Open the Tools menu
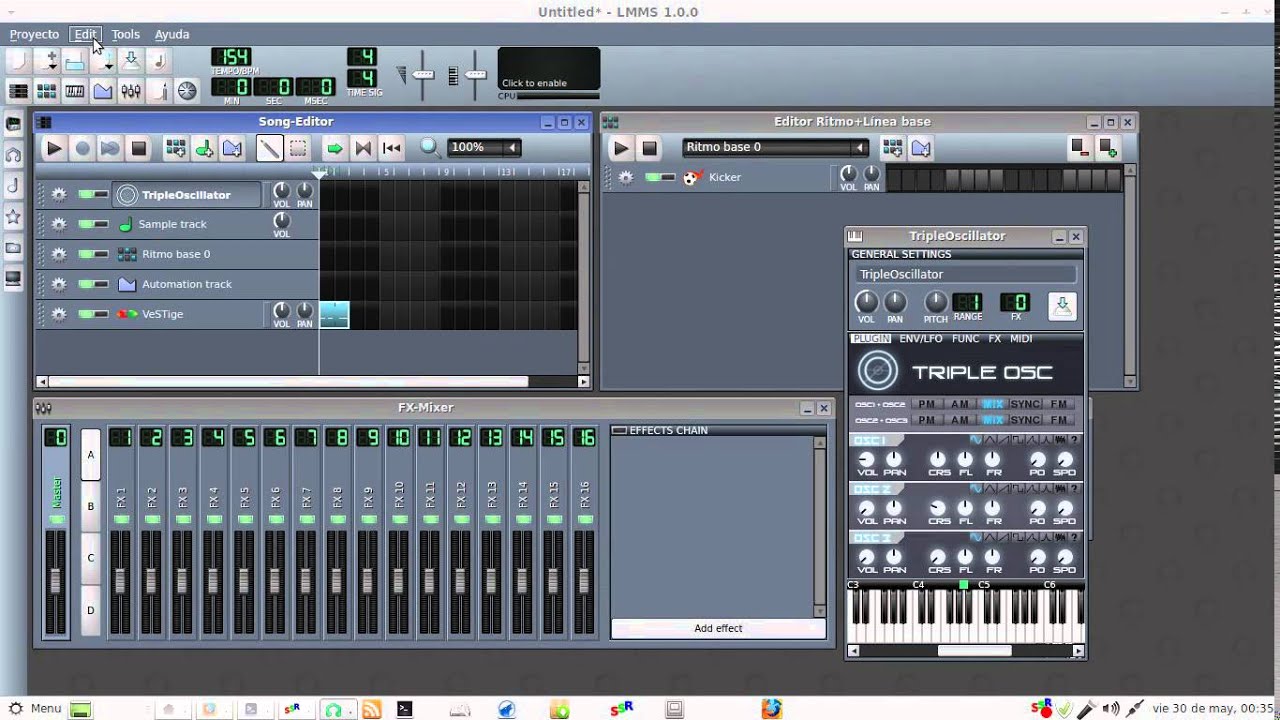Image resolution: width=1280 pixels, height=720 pixels. (125, 34)
